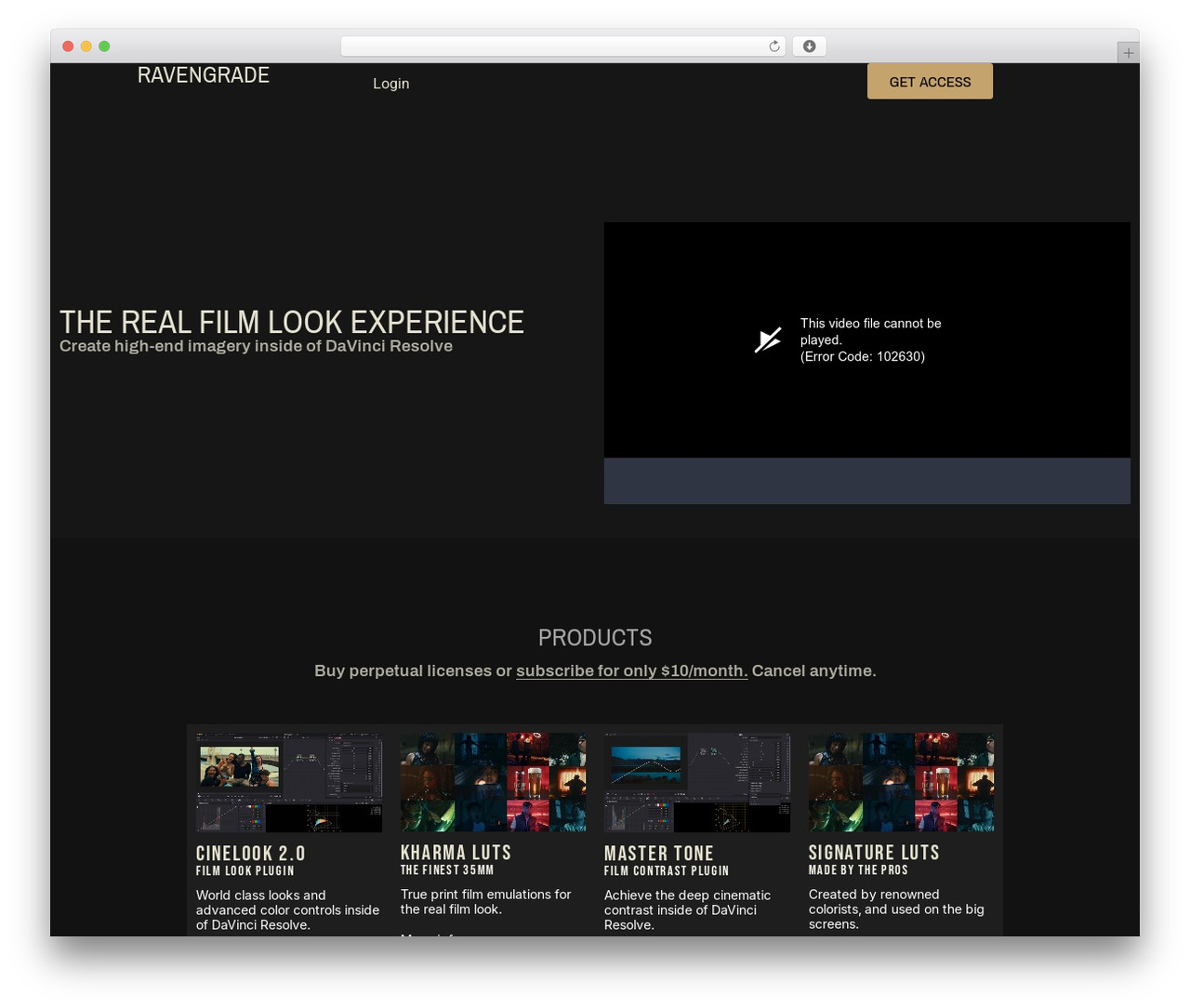Open the Signature LUTs product thumbnail
Screen dimensions: 1190x1008
pos(901,782)
